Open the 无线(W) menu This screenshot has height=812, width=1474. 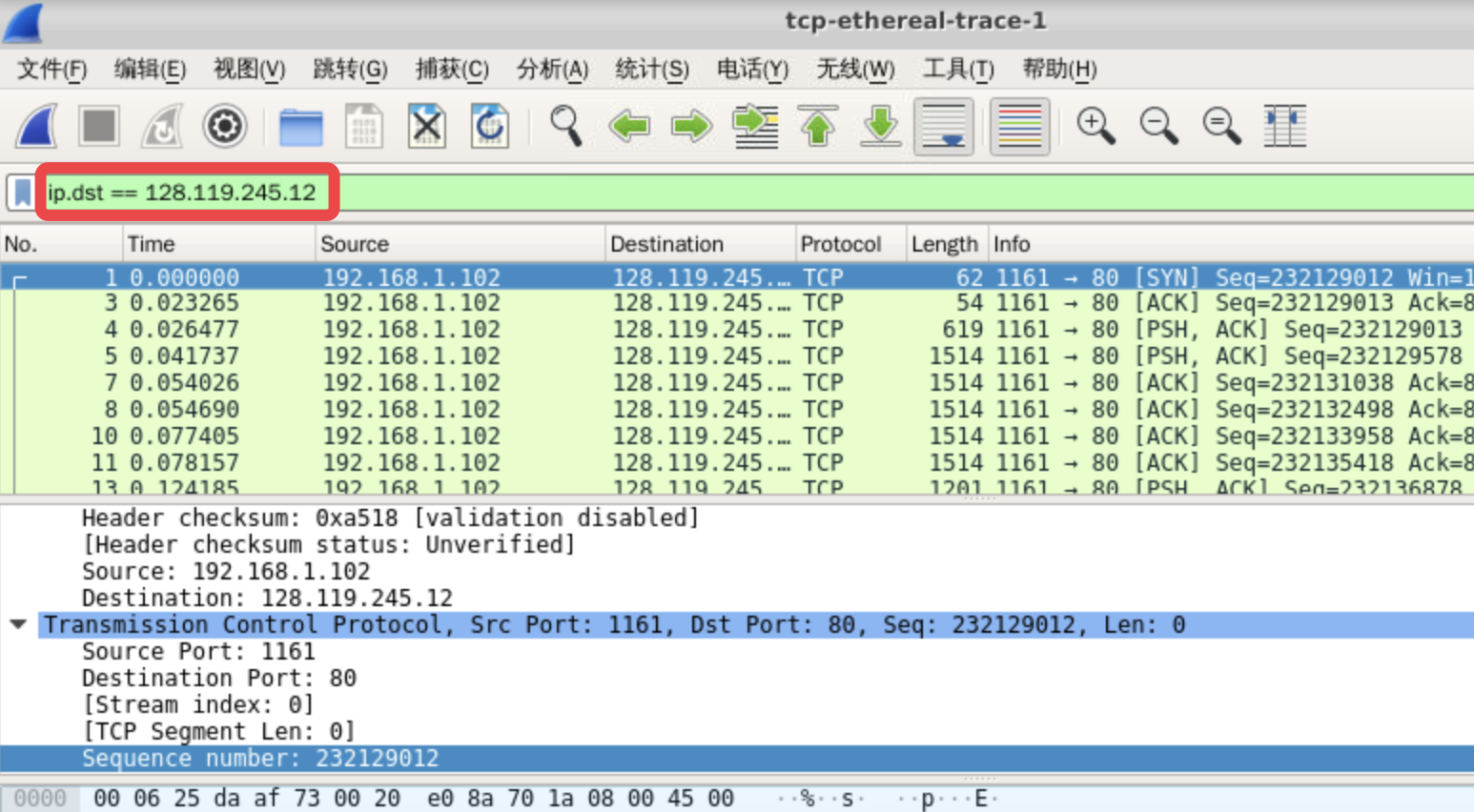click(x=855, y=70)
